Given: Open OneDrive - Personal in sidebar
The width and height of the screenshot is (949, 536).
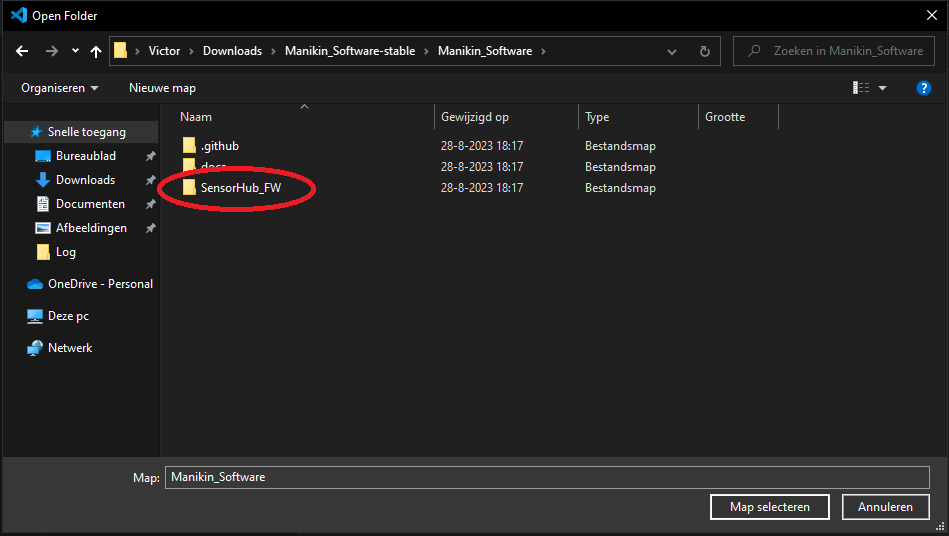Looking at the screenshot, I should pyautogui.click(x=100, y=284).
